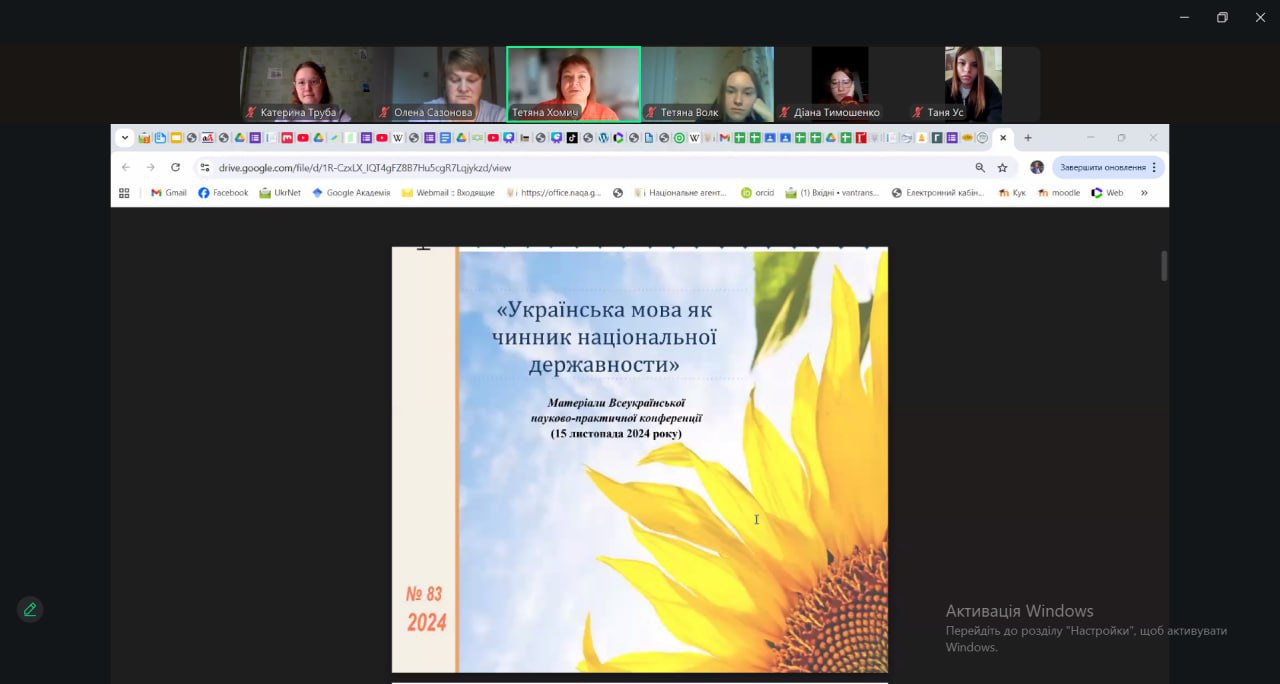Open the Chrome profile avatar

click(1037, 168)
